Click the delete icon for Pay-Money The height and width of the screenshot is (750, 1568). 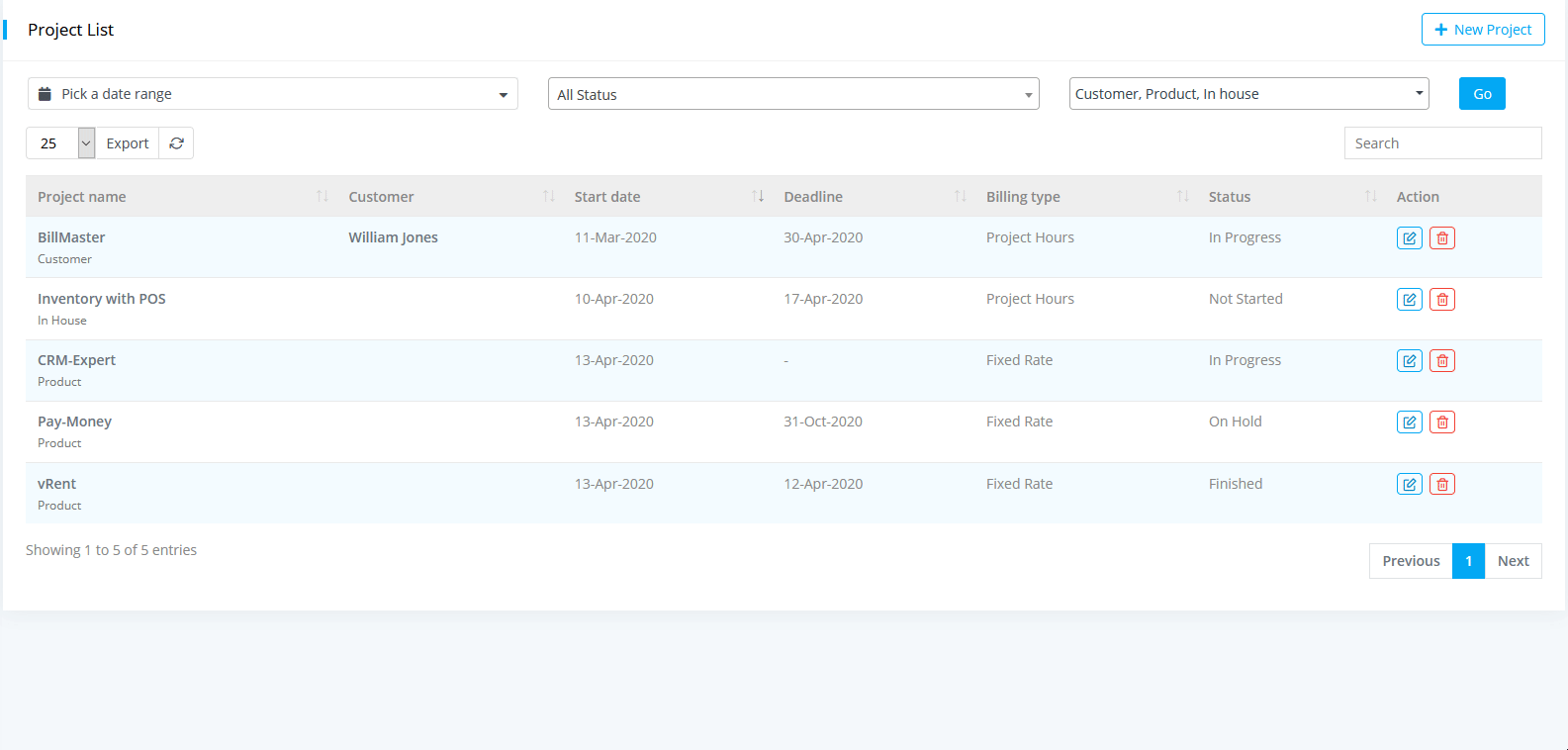pyautogui.click(x=1442, y=422)
